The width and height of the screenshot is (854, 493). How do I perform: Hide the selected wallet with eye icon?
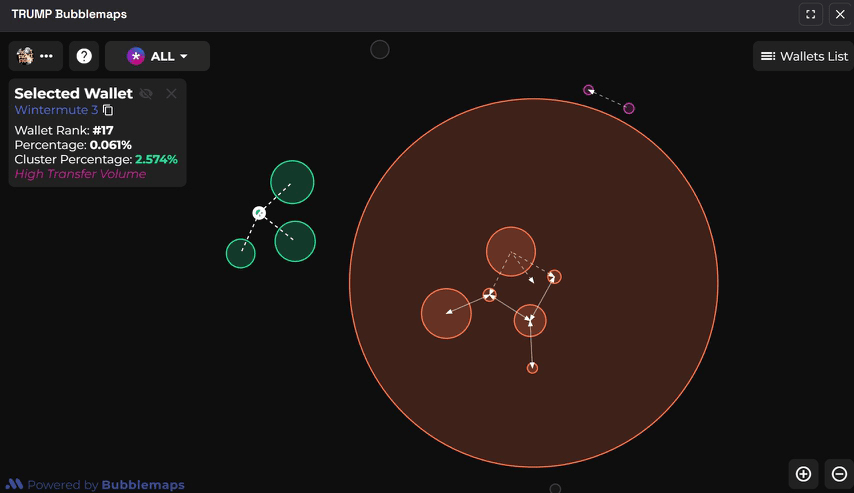(x=146, y=94)
